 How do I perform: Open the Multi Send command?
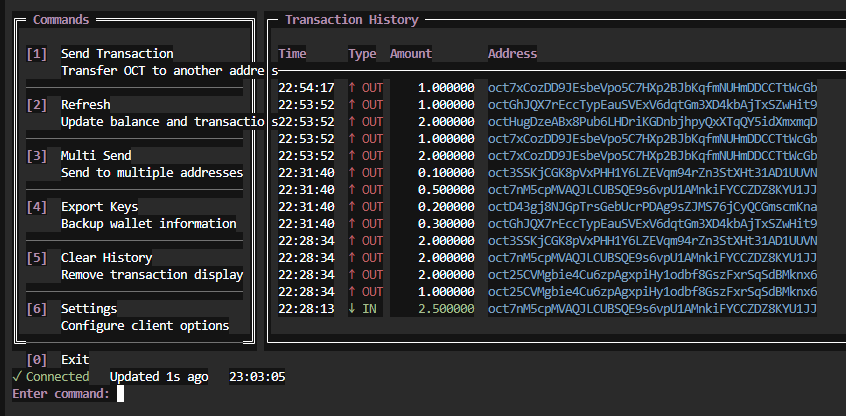[x=96, y=155]
